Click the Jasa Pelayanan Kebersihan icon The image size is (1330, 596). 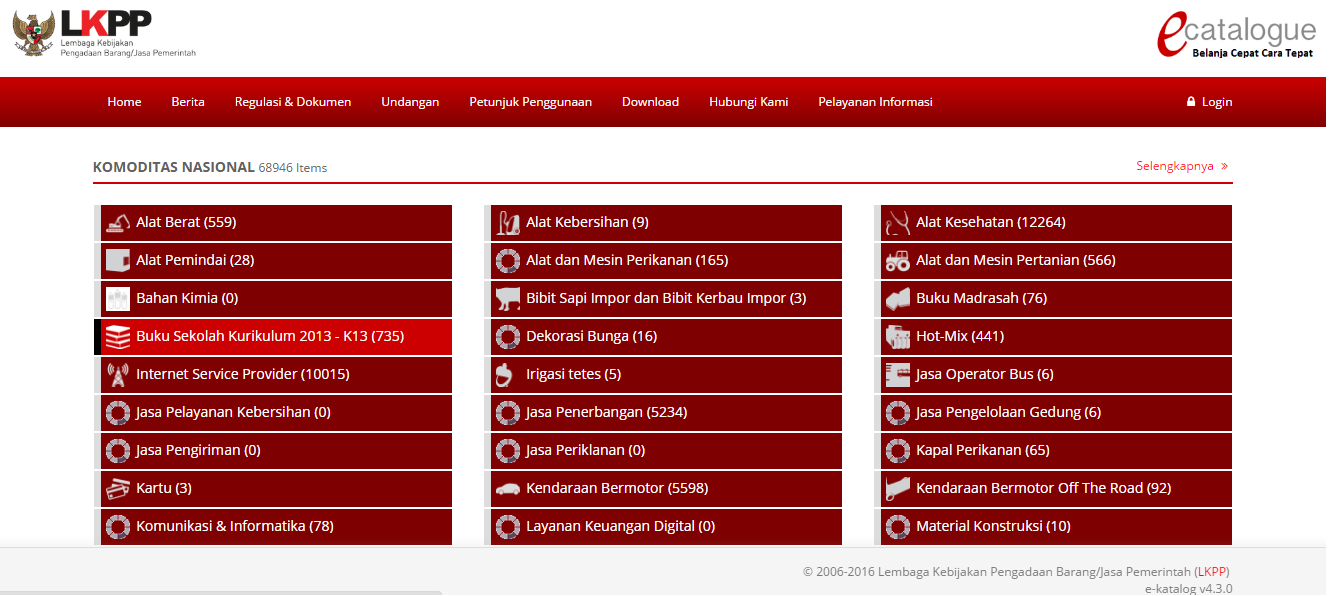(118, 413)
